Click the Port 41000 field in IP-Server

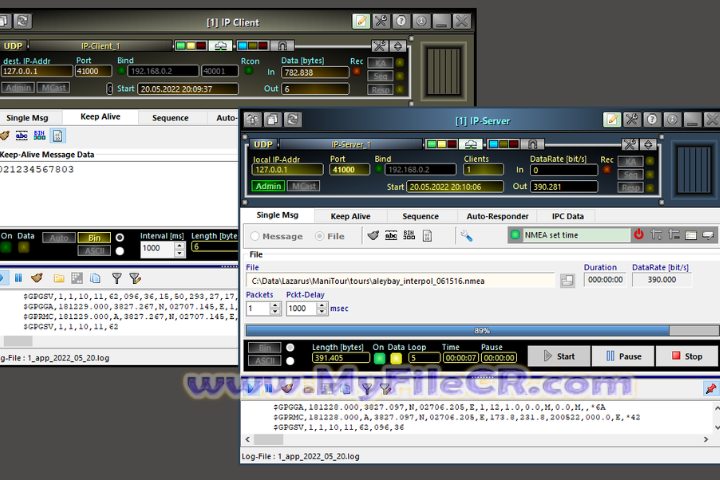349,169
